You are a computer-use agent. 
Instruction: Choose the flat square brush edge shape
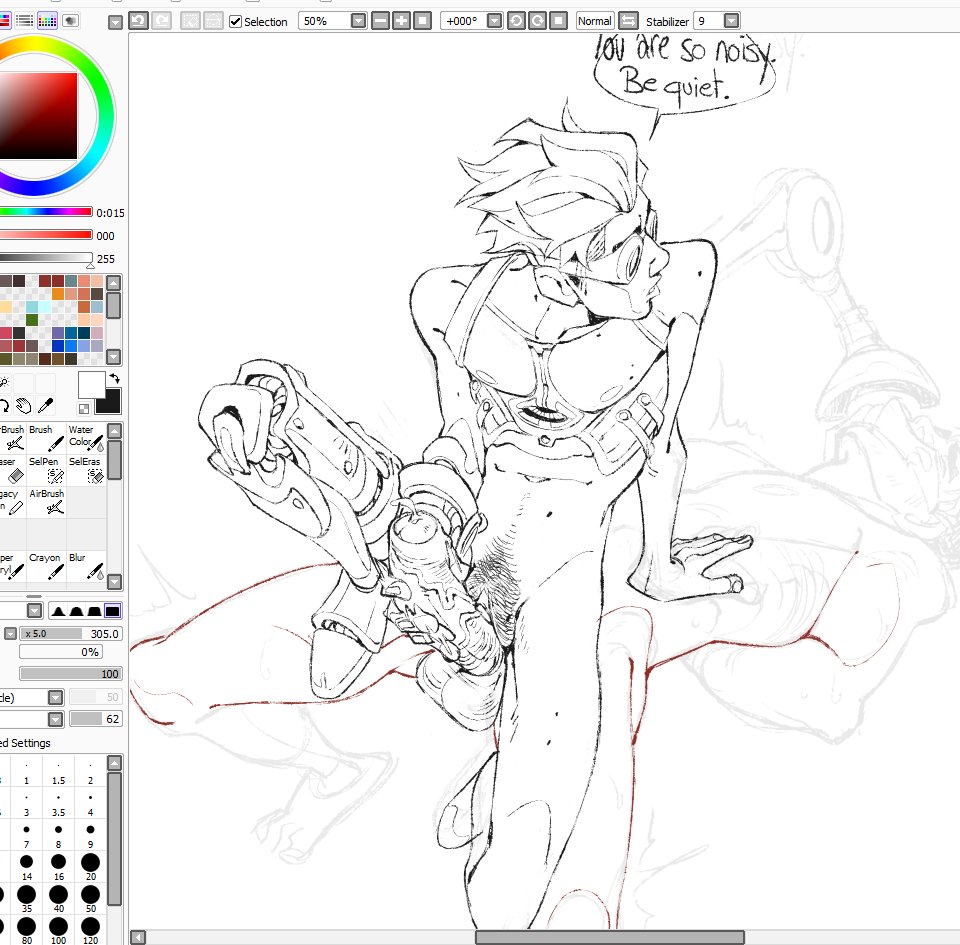click(113, 611)
